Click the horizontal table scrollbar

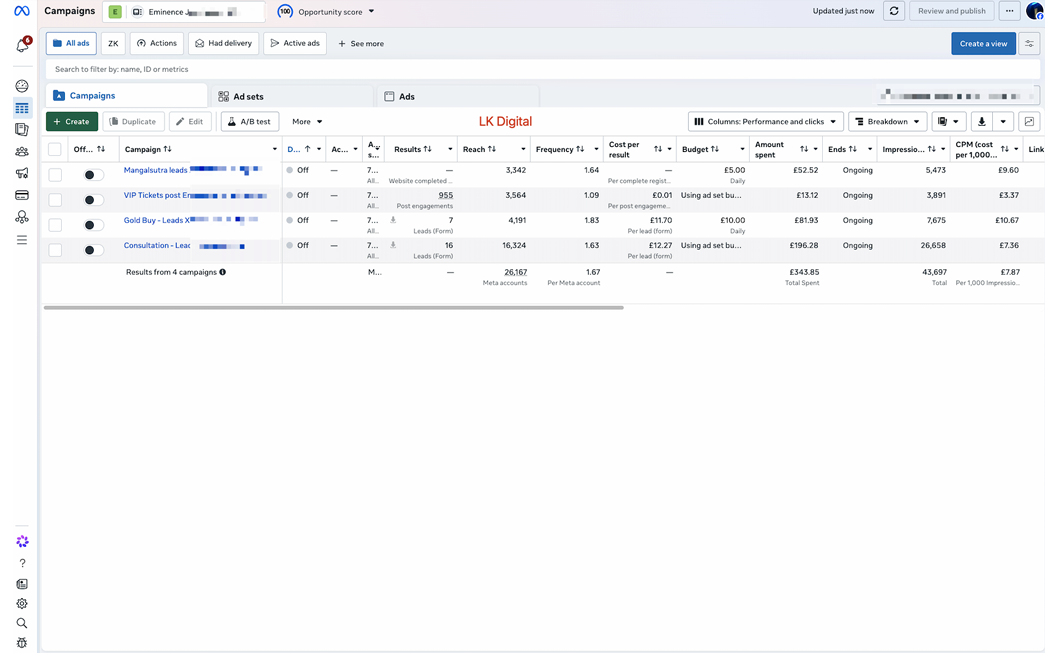[x=334, y=308]
